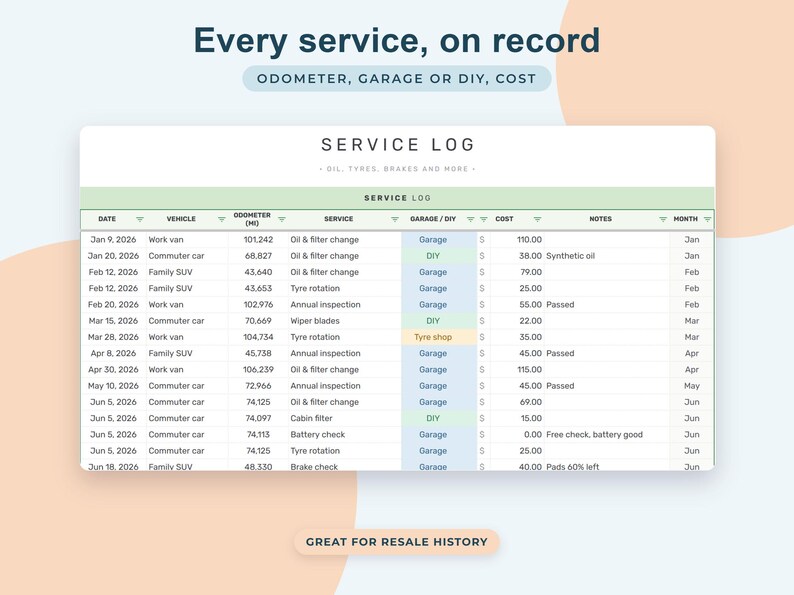The height and width of the screenshot is (595, 794).
Task: Select the SERVICE column header text
Action: [x=338, y=219]
